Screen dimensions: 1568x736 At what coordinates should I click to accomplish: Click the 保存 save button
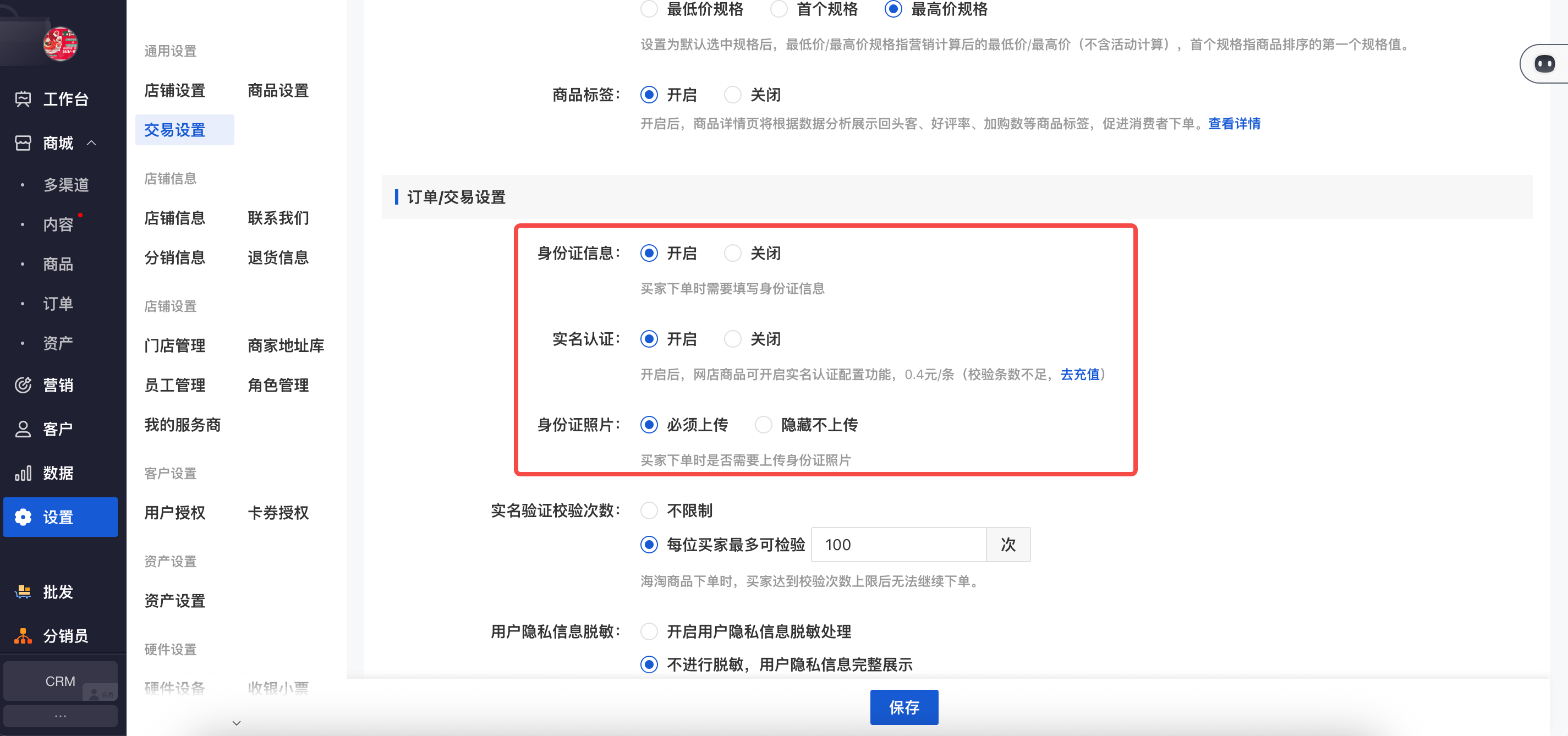(x=903, y=707)
